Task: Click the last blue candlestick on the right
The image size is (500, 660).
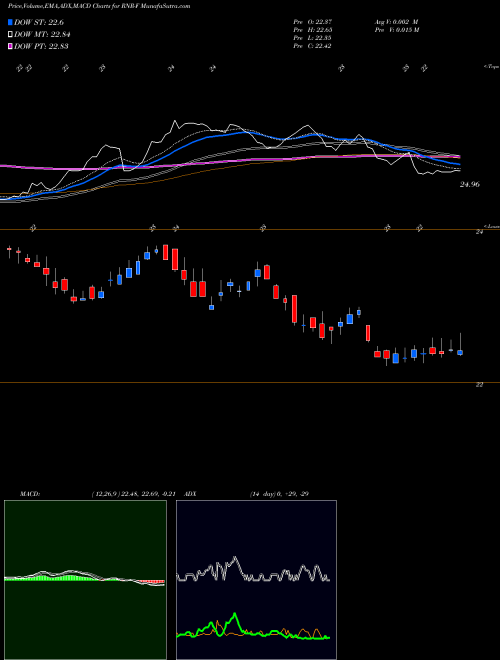Action: coord(460,352)
